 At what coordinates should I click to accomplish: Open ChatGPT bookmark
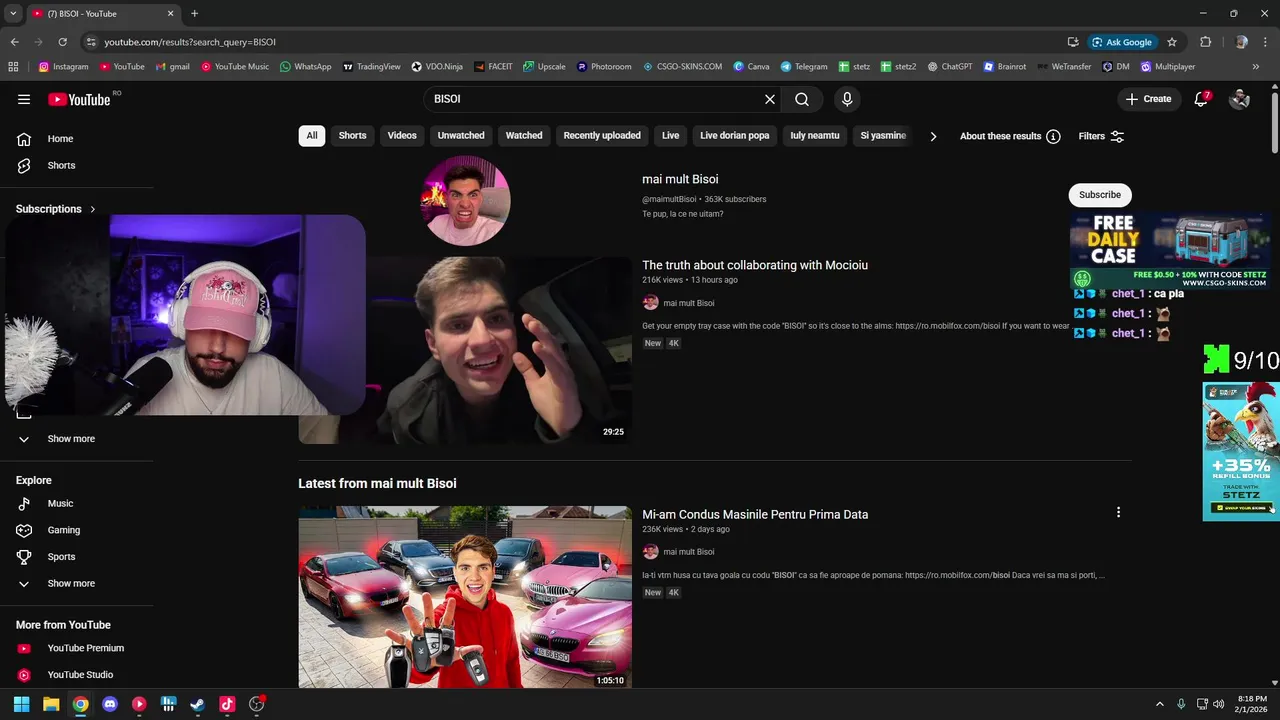point(950,67)
